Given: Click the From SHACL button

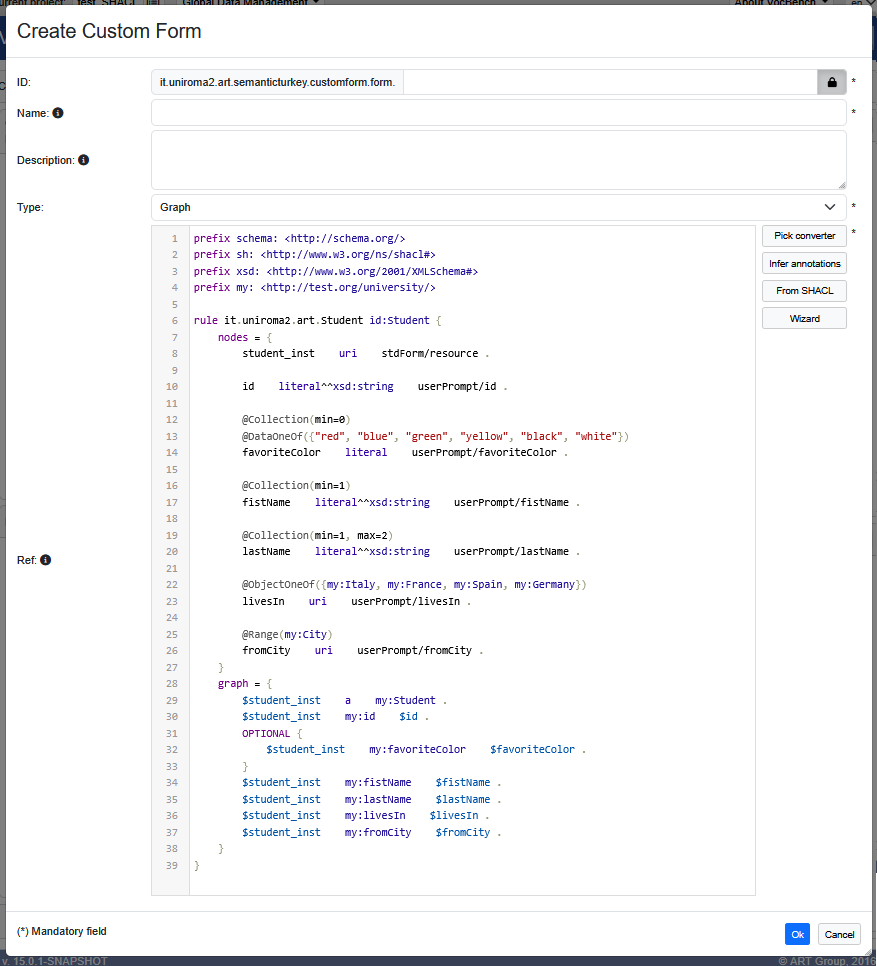Looking at the screenshot, I should pos(804,291).
